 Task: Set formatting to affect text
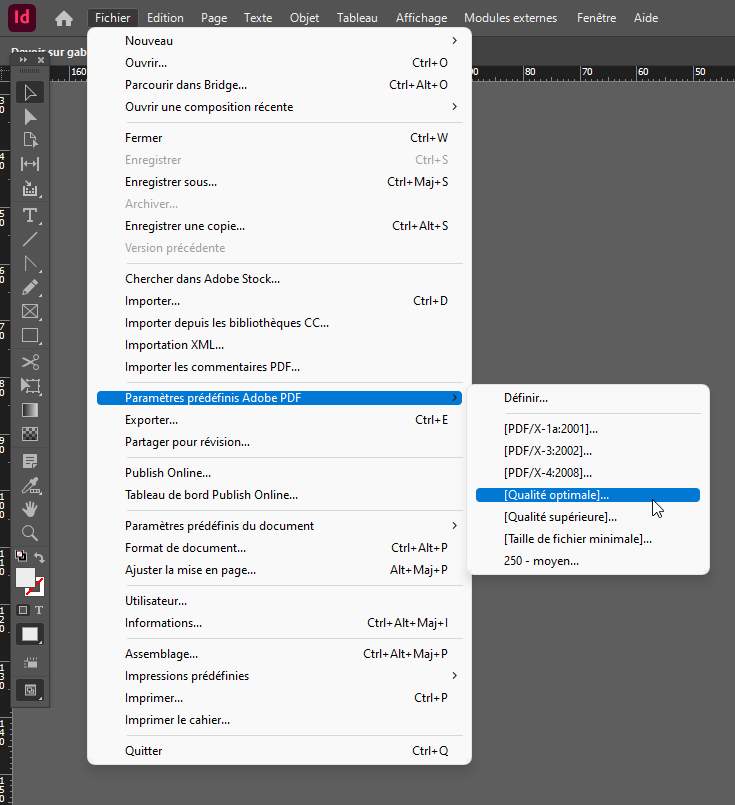pyautogui.click(x=39, y=610)
